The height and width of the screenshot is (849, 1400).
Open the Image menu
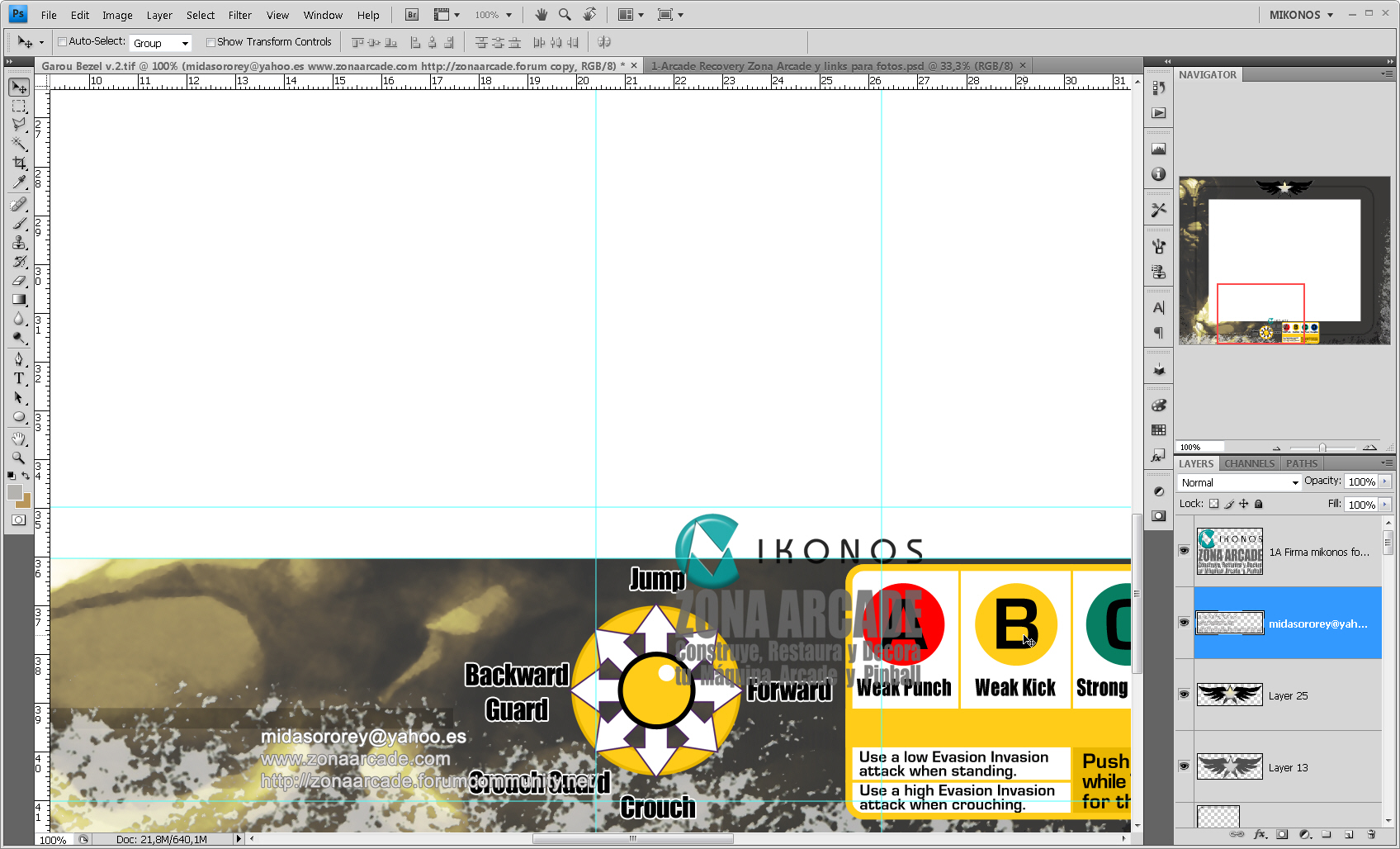[x=117, y=15]
